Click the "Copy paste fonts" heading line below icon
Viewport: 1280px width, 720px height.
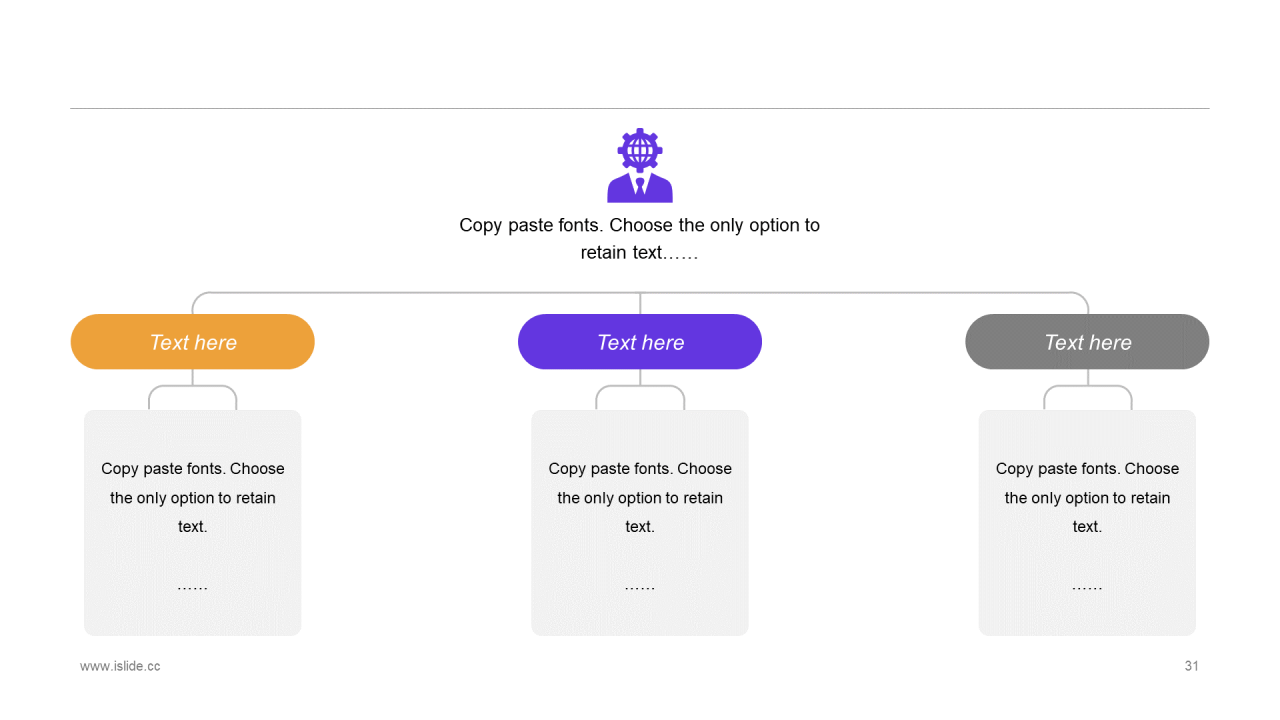pos(640,225)
